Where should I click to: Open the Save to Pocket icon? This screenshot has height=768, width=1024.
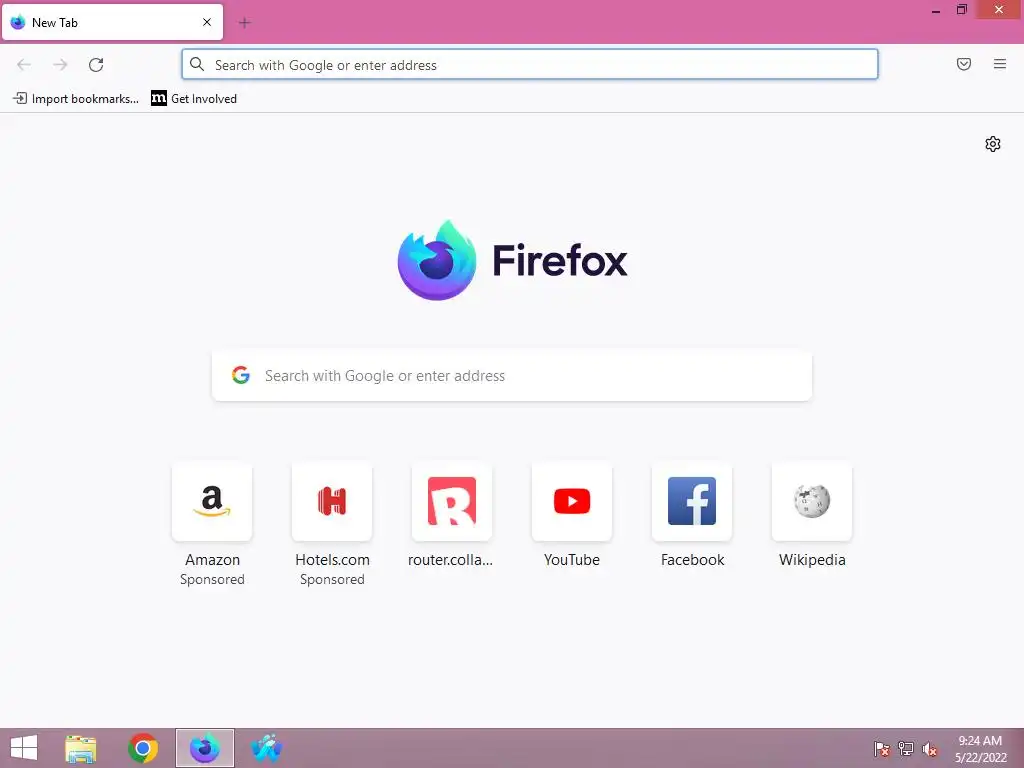coord(964,64)
